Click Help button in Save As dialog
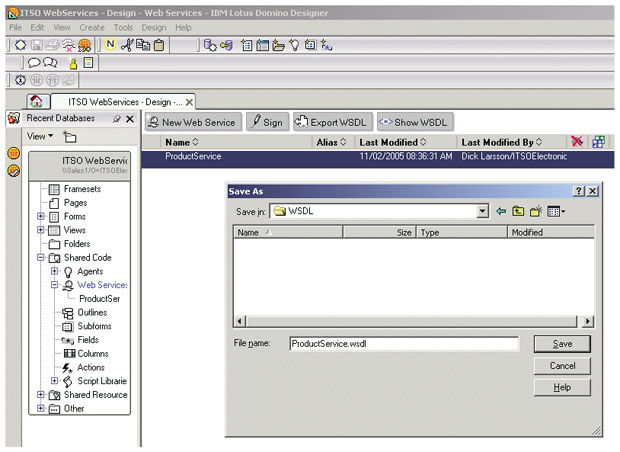Viewport: 620px width, 452px height. 562,387
